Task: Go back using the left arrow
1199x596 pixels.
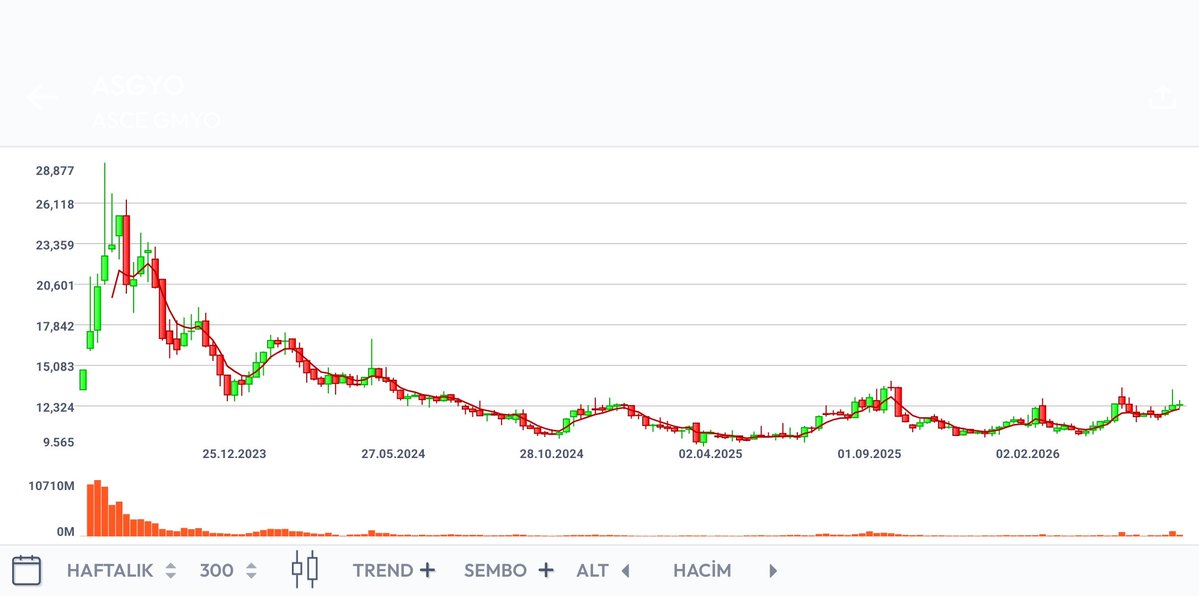Action: click(41, 97)
